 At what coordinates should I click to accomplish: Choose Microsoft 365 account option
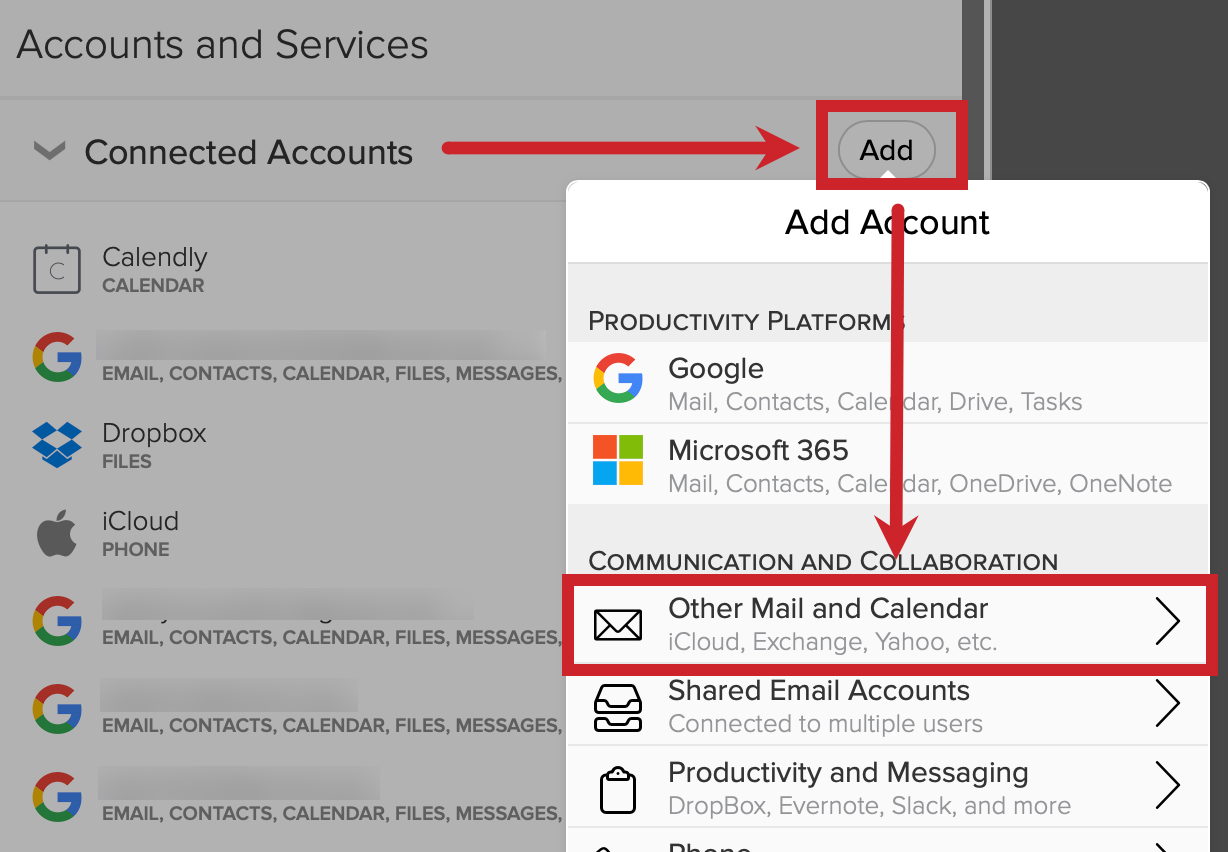click(888, 464)
